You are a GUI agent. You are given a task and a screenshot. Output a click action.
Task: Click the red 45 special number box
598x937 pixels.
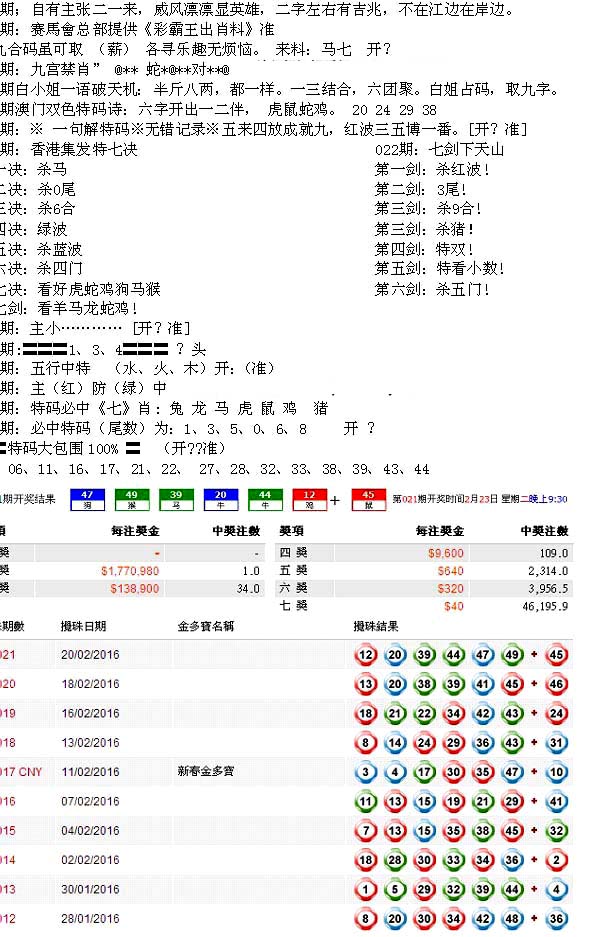369,500
